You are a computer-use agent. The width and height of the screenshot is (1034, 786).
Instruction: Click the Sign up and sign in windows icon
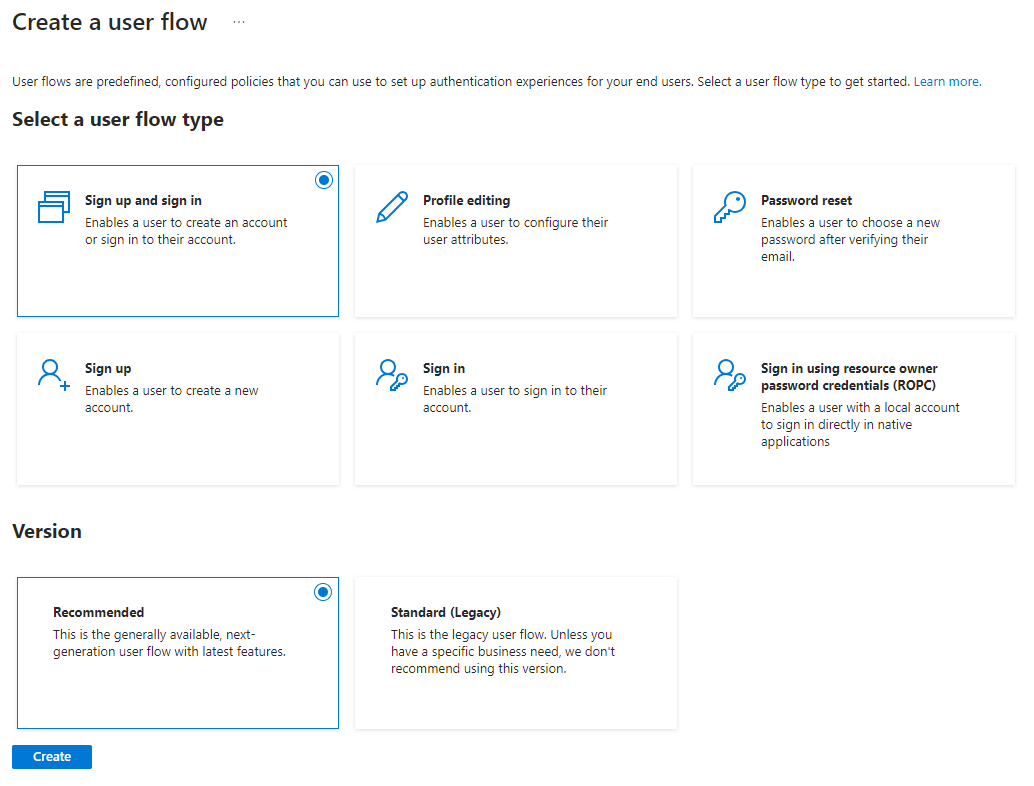pos(54,207)
